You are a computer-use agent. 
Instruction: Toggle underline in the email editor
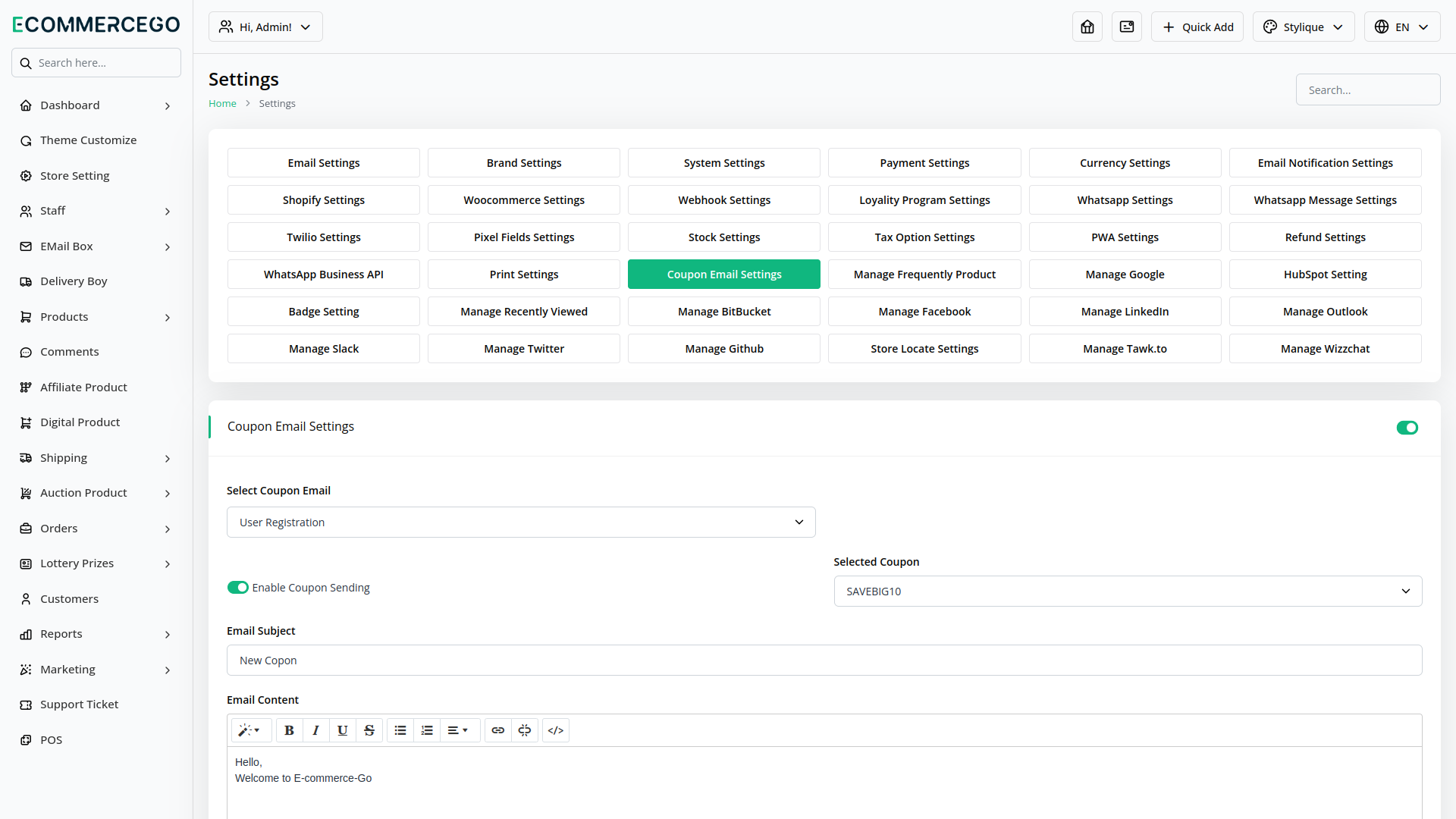(x=342, y=730)
